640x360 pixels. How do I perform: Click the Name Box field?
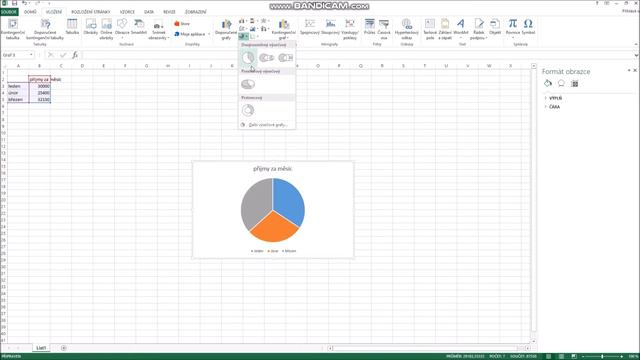[18, 55]
